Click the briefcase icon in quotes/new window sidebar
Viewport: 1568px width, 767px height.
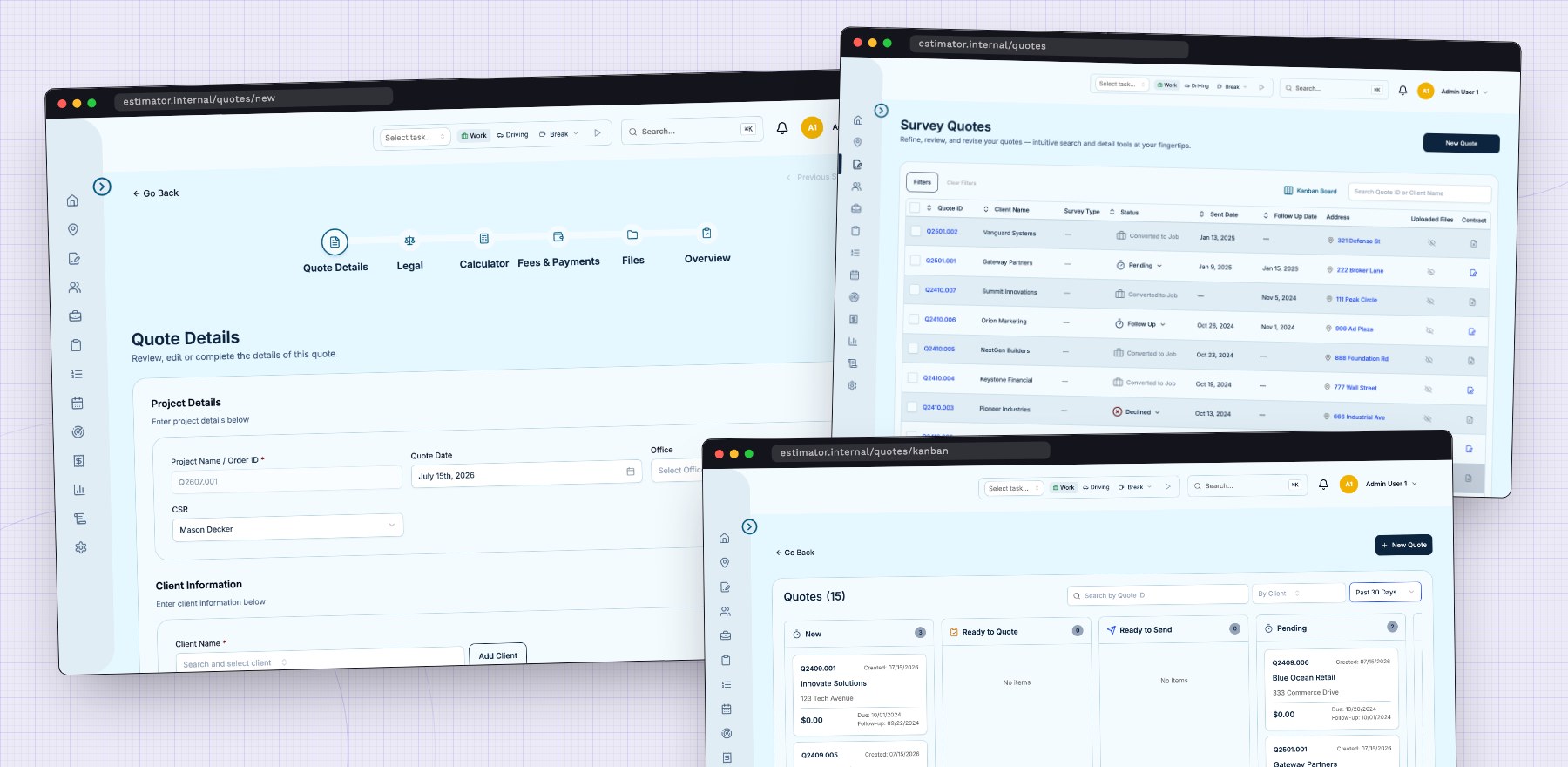[75, 316]
